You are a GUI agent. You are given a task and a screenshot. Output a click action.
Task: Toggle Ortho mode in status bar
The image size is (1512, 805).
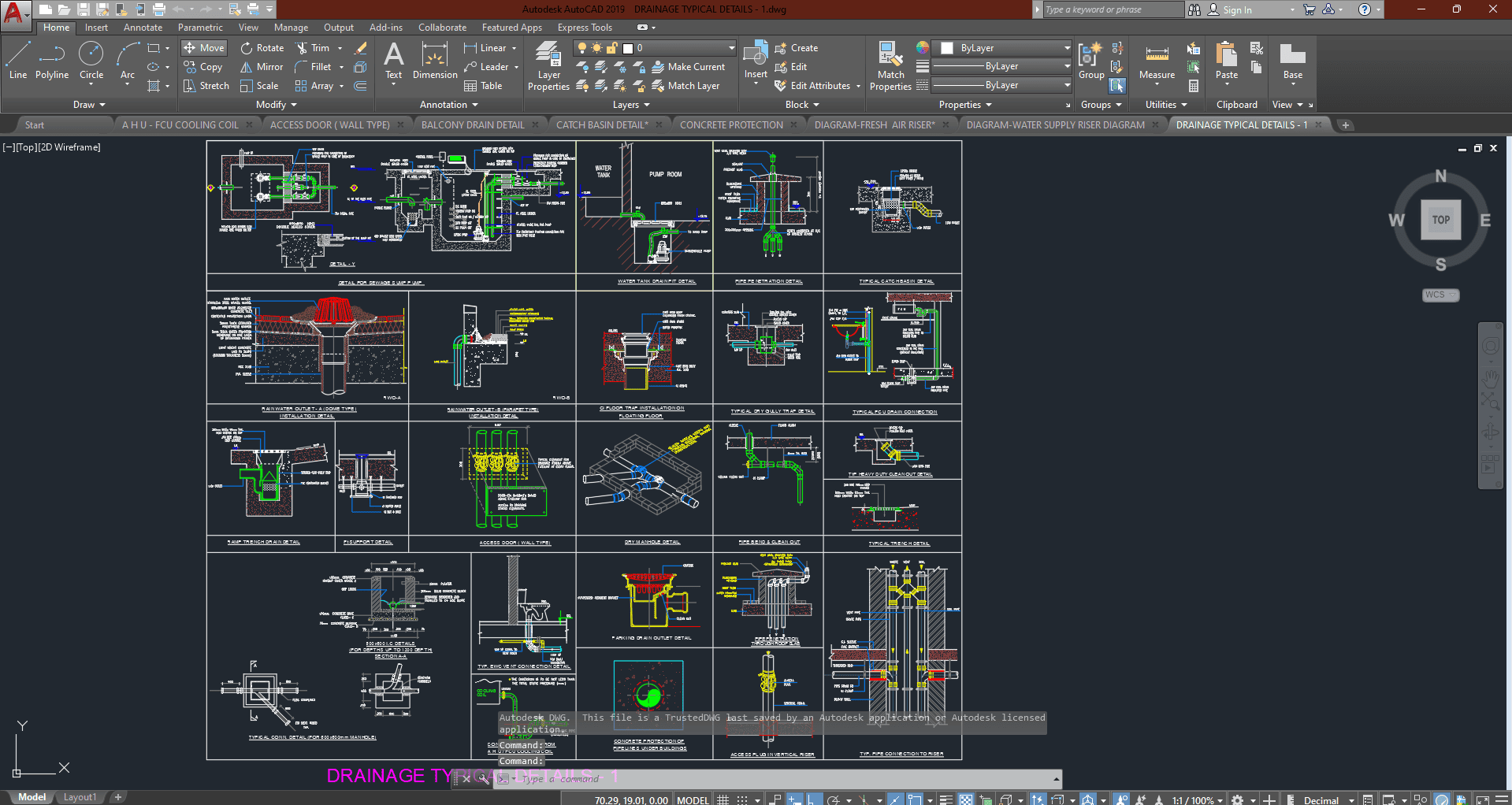(813, 799)
